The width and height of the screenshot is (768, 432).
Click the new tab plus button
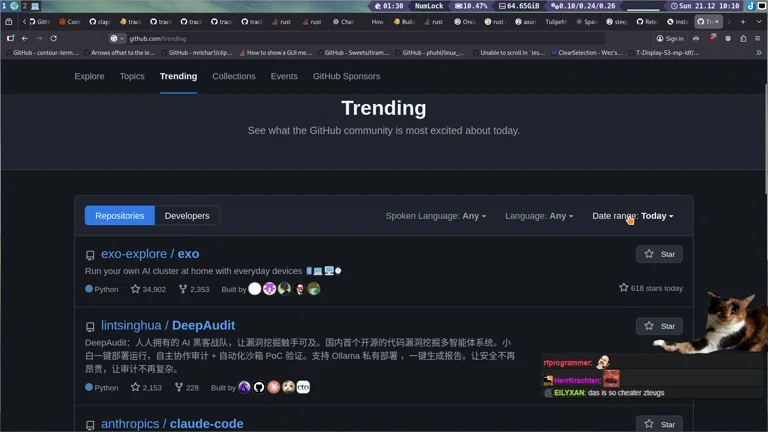coord(742,21)
